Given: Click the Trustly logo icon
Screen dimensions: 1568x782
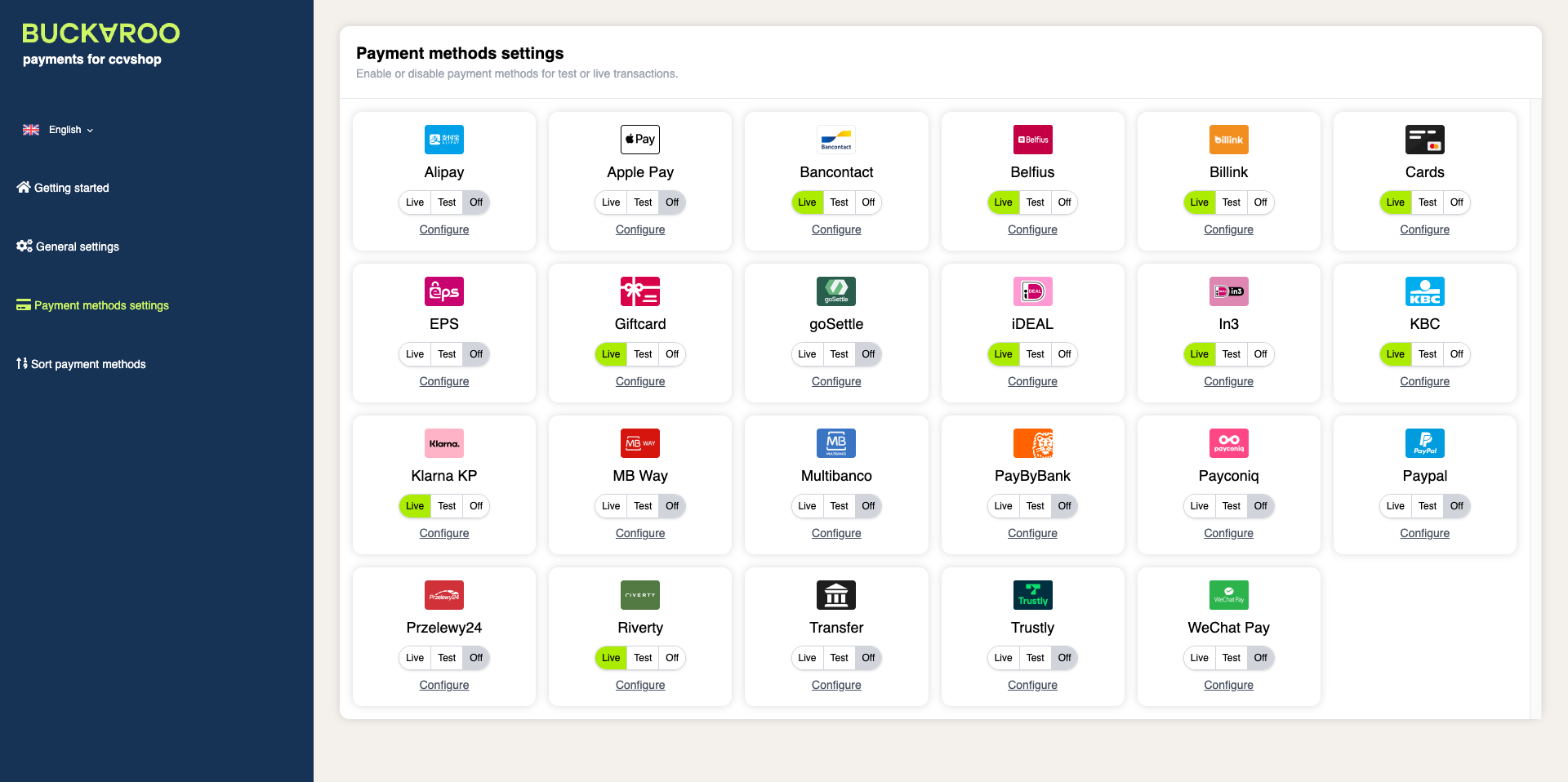Looking at the screenshot, I should pyautogui.click(x=1032, y=595).
